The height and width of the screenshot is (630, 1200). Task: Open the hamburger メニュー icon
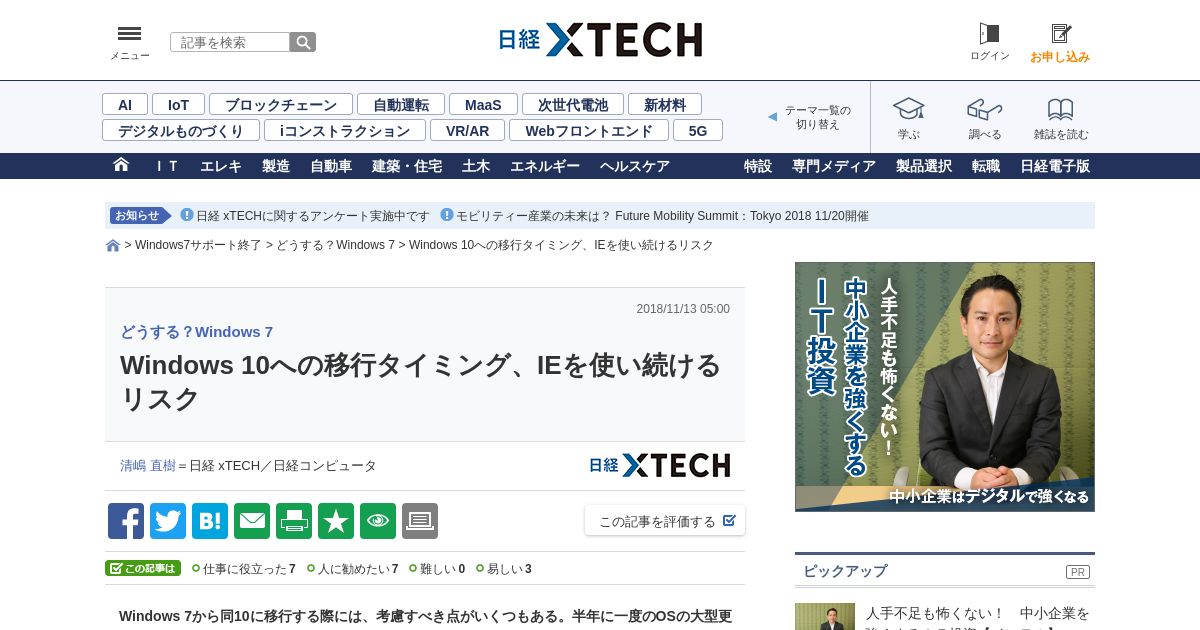(129, 34)
